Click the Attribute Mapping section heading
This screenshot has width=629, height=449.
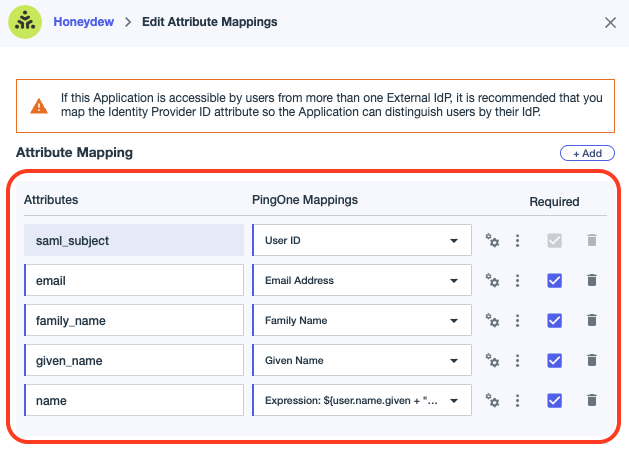(75, 152)
